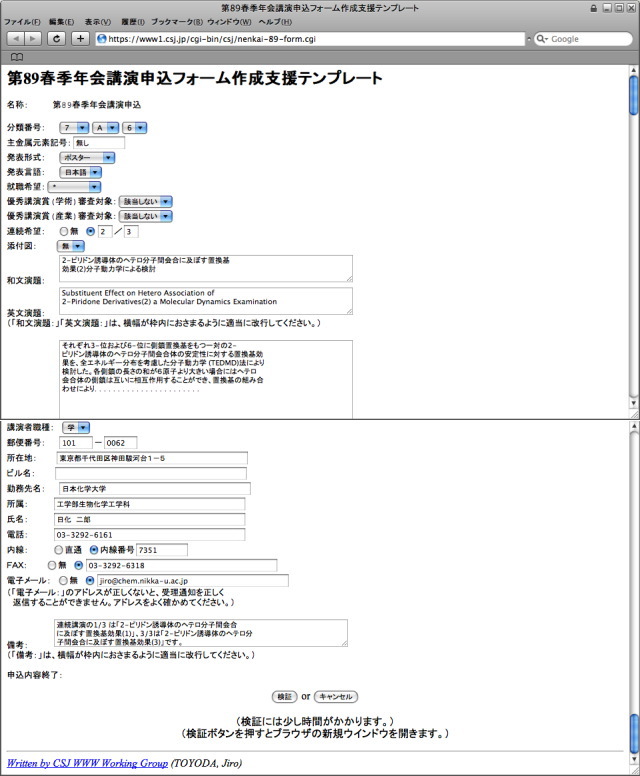640x776 pixels.
Task: Open the bookmarks book icon in bookmarks bar
Action: coord(16,57)
